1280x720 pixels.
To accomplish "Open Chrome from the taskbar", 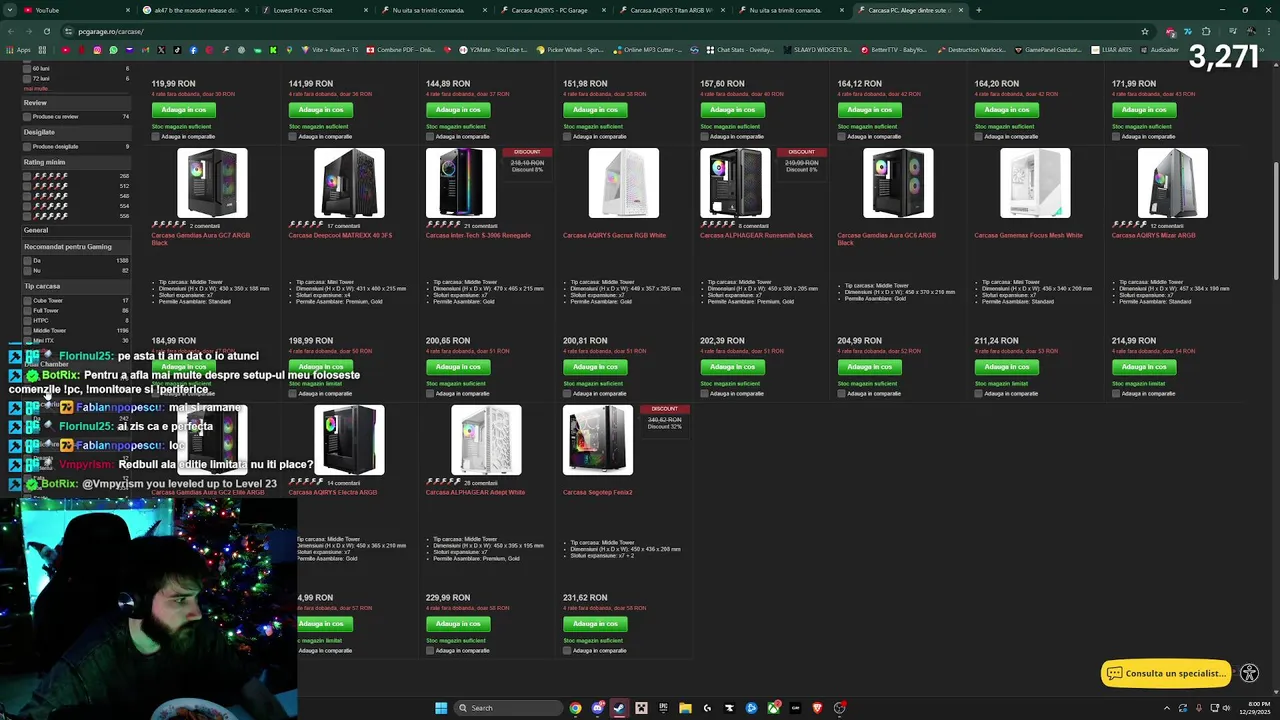I will point(575,708).
